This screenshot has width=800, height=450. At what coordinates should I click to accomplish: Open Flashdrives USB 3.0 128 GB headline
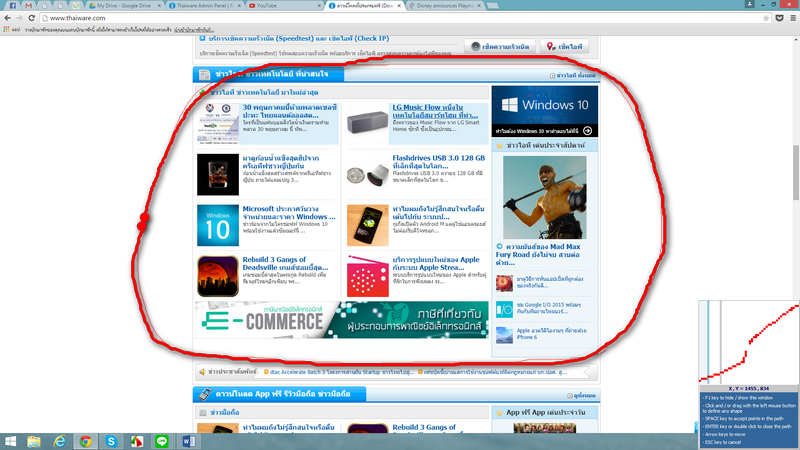(x=439, y=162)
